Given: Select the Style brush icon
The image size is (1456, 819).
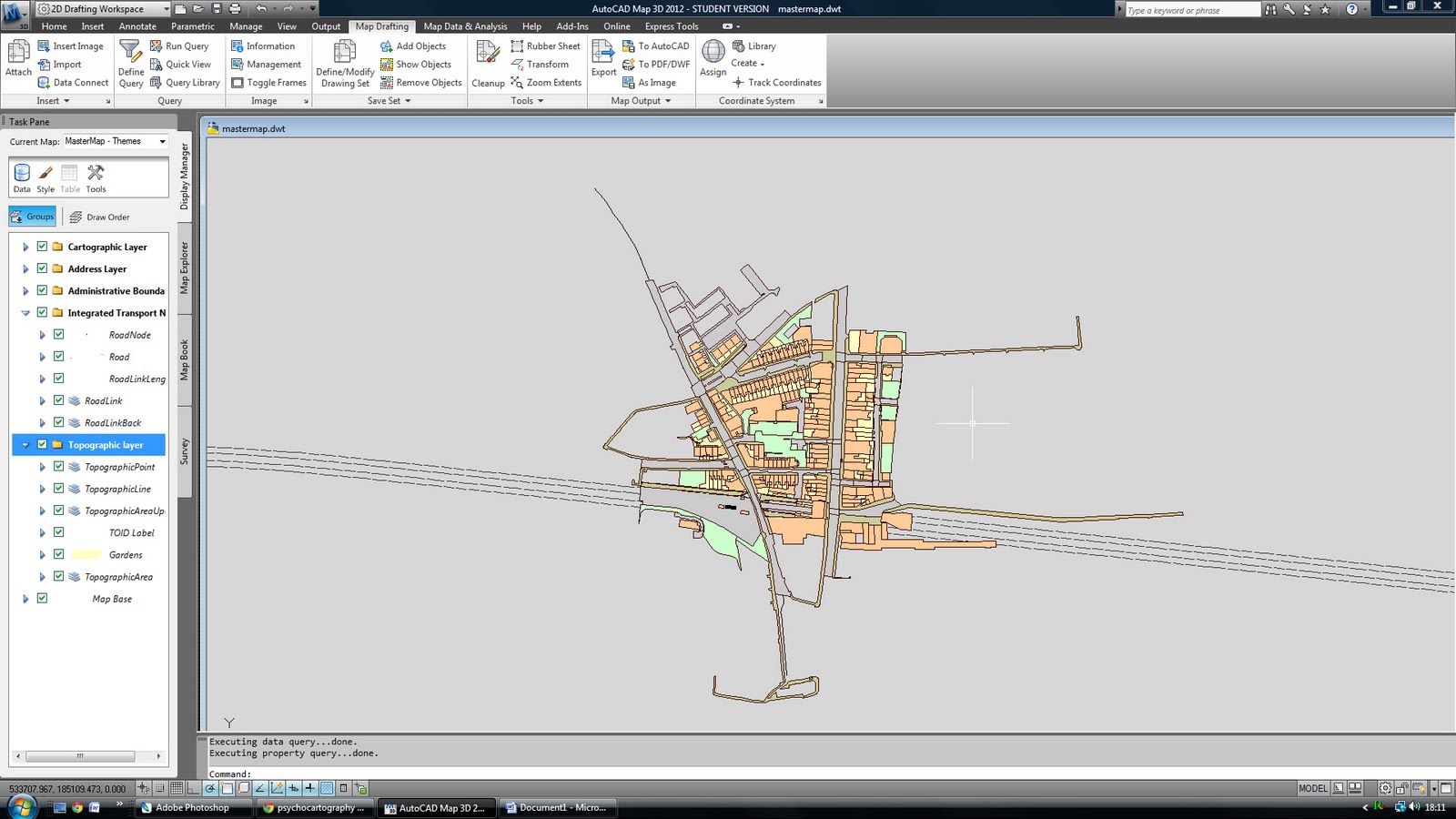Looking at the screenshot, I should pos(45,173).
